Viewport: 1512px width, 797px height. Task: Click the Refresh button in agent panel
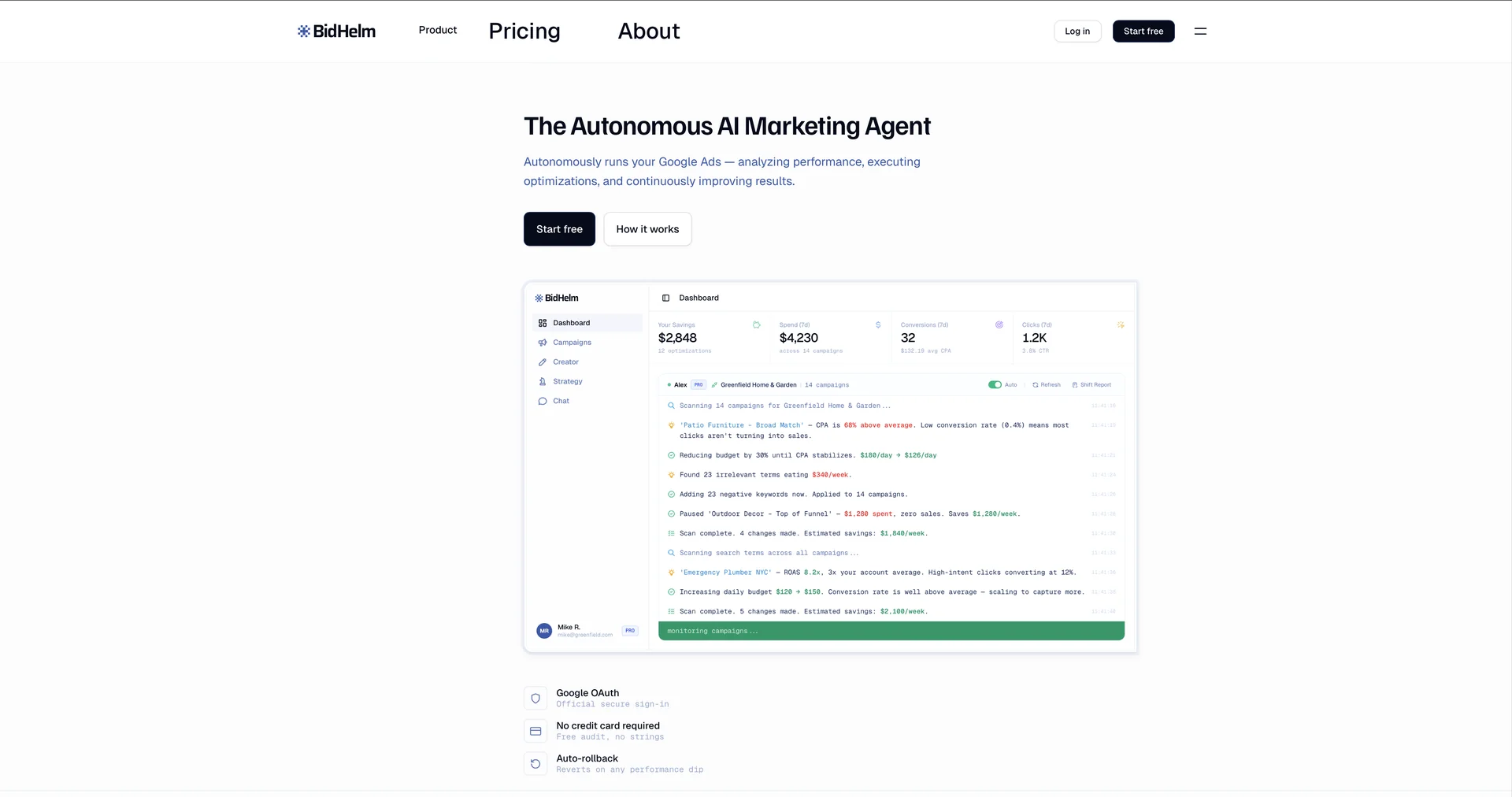1047,385
